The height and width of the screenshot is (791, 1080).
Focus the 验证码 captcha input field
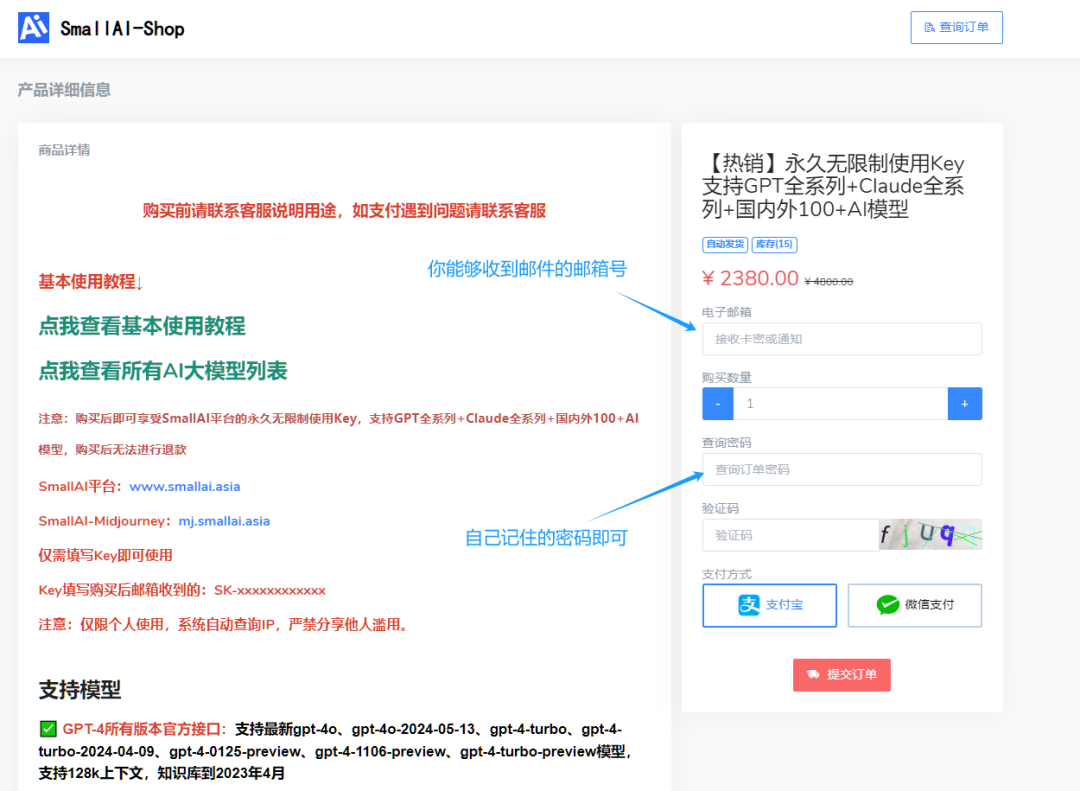[791, 535]
